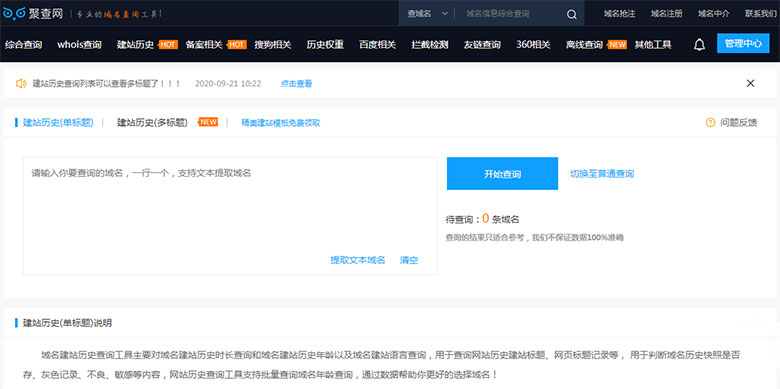
Task: Click 提取文本域名 link
Action: click(358, 260)
